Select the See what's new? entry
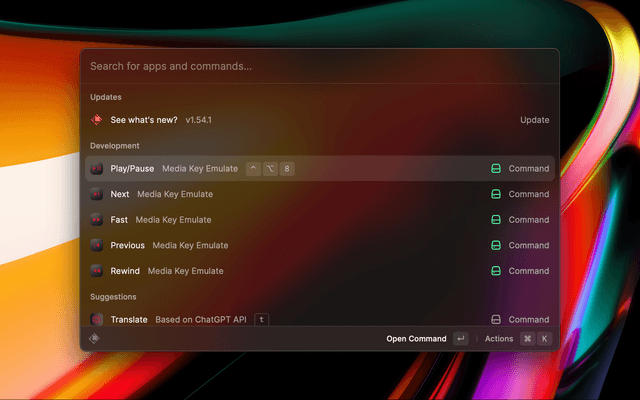This screenshot has height=400, width=640. click(x=144, y=120)
